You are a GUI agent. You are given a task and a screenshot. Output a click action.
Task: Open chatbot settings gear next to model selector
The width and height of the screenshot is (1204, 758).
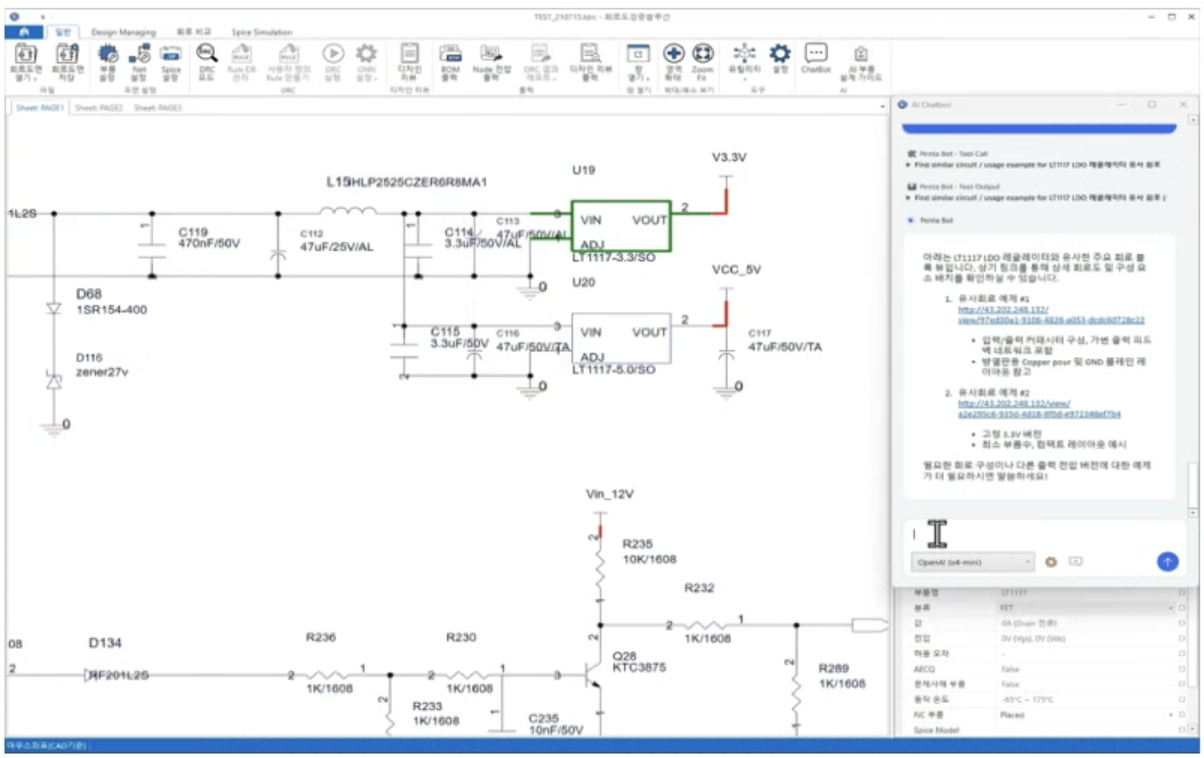1051,562
